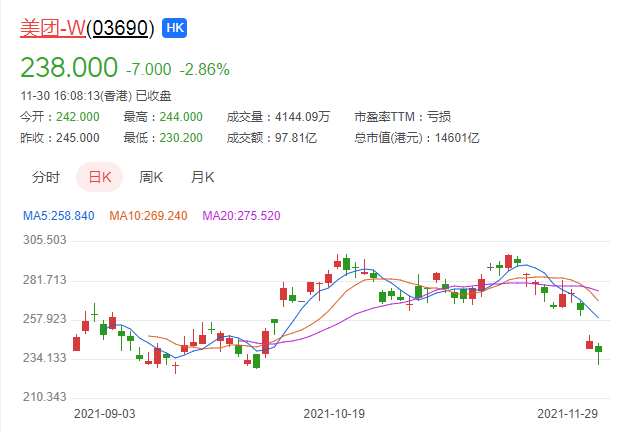The height and width of the screenshot is (432, 626).
Task: Click the first red candlestick on the chart
Action: pyautogui.click(x=76, y=344)
